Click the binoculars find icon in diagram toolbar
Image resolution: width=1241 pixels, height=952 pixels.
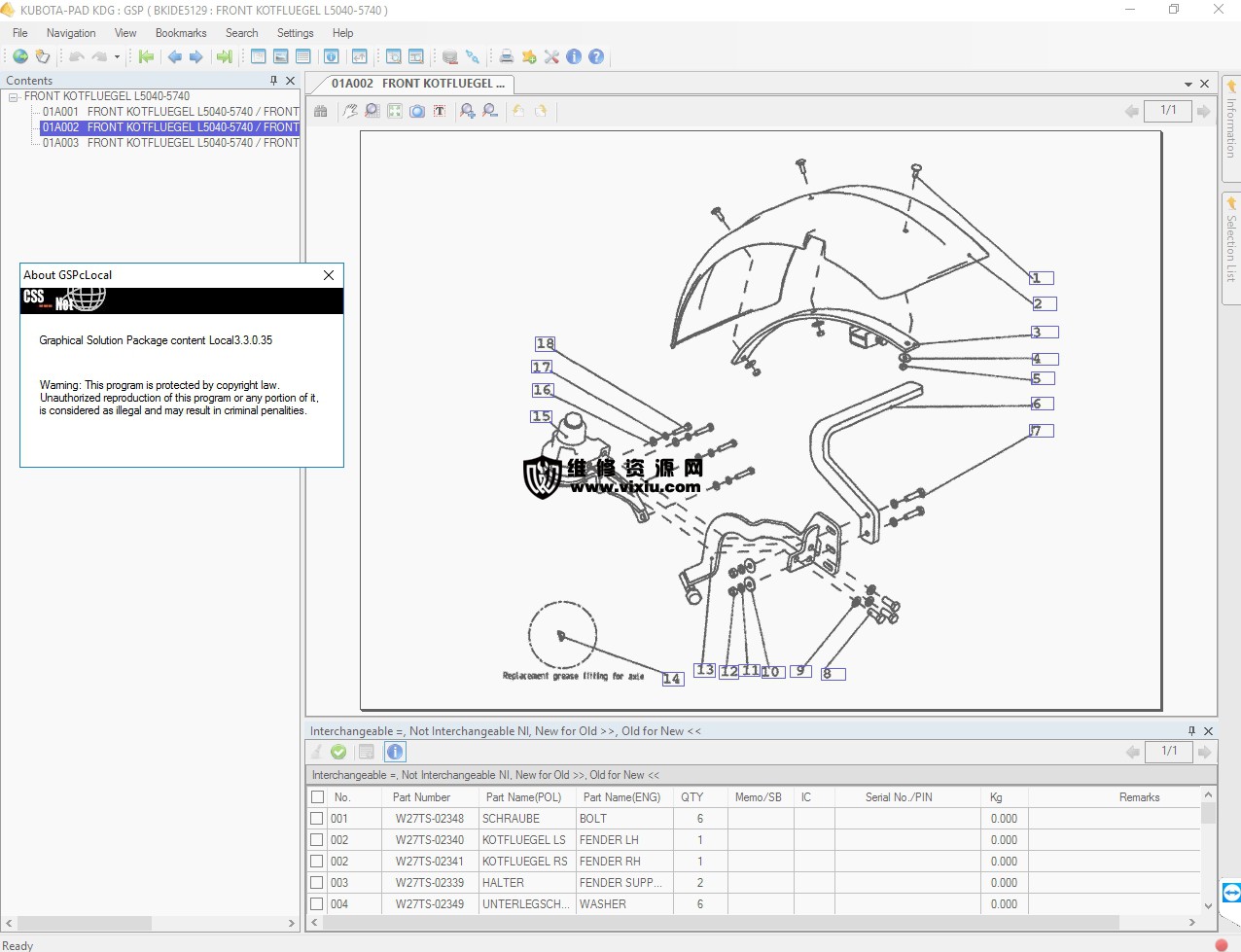[321, 111]
